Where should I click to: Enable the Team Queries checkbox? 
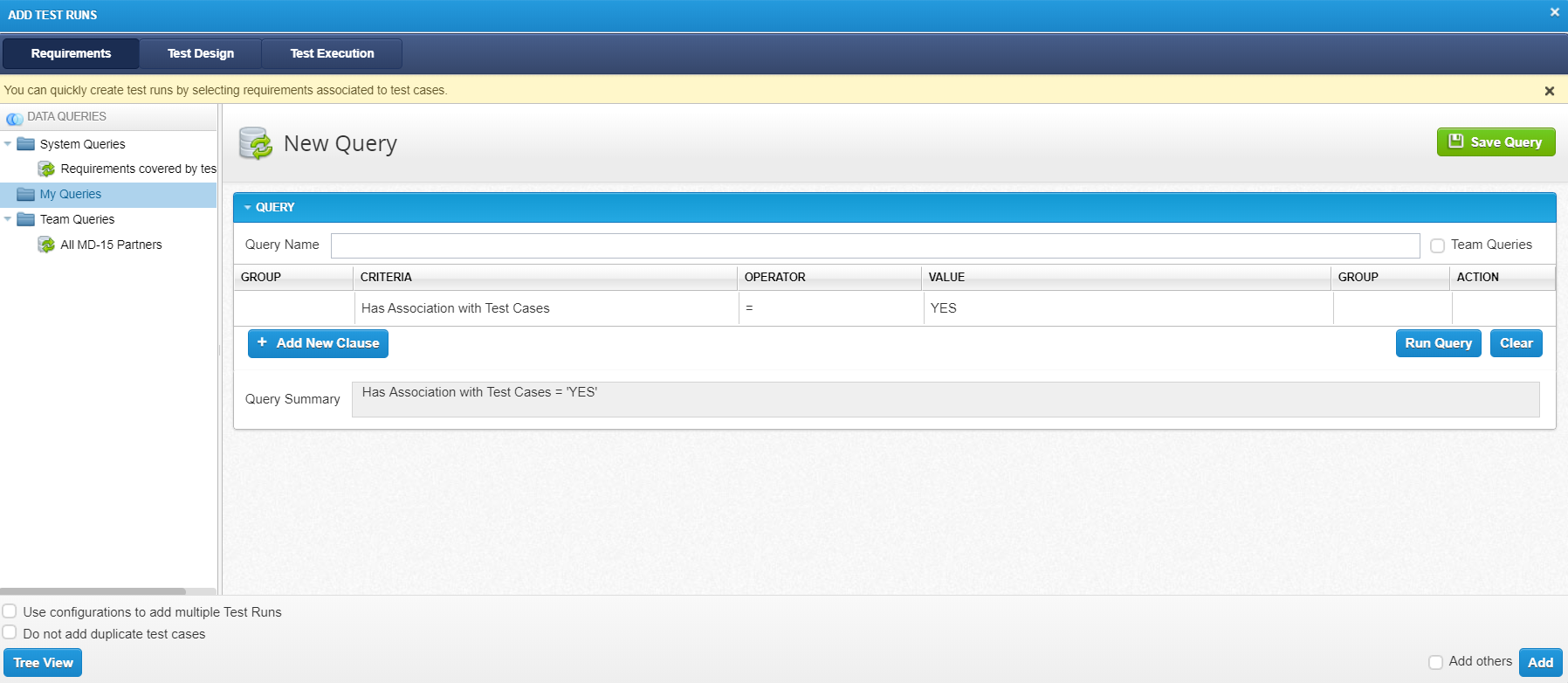(x=1437, y=245)
